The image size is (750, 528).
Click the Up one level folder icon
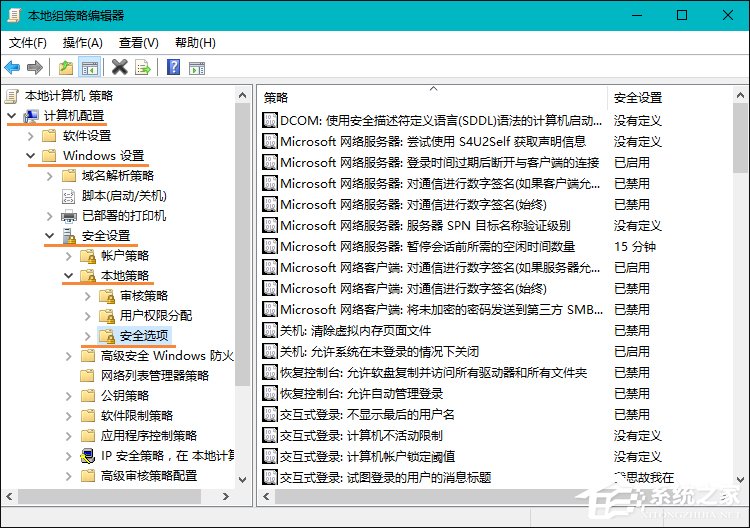66,68
